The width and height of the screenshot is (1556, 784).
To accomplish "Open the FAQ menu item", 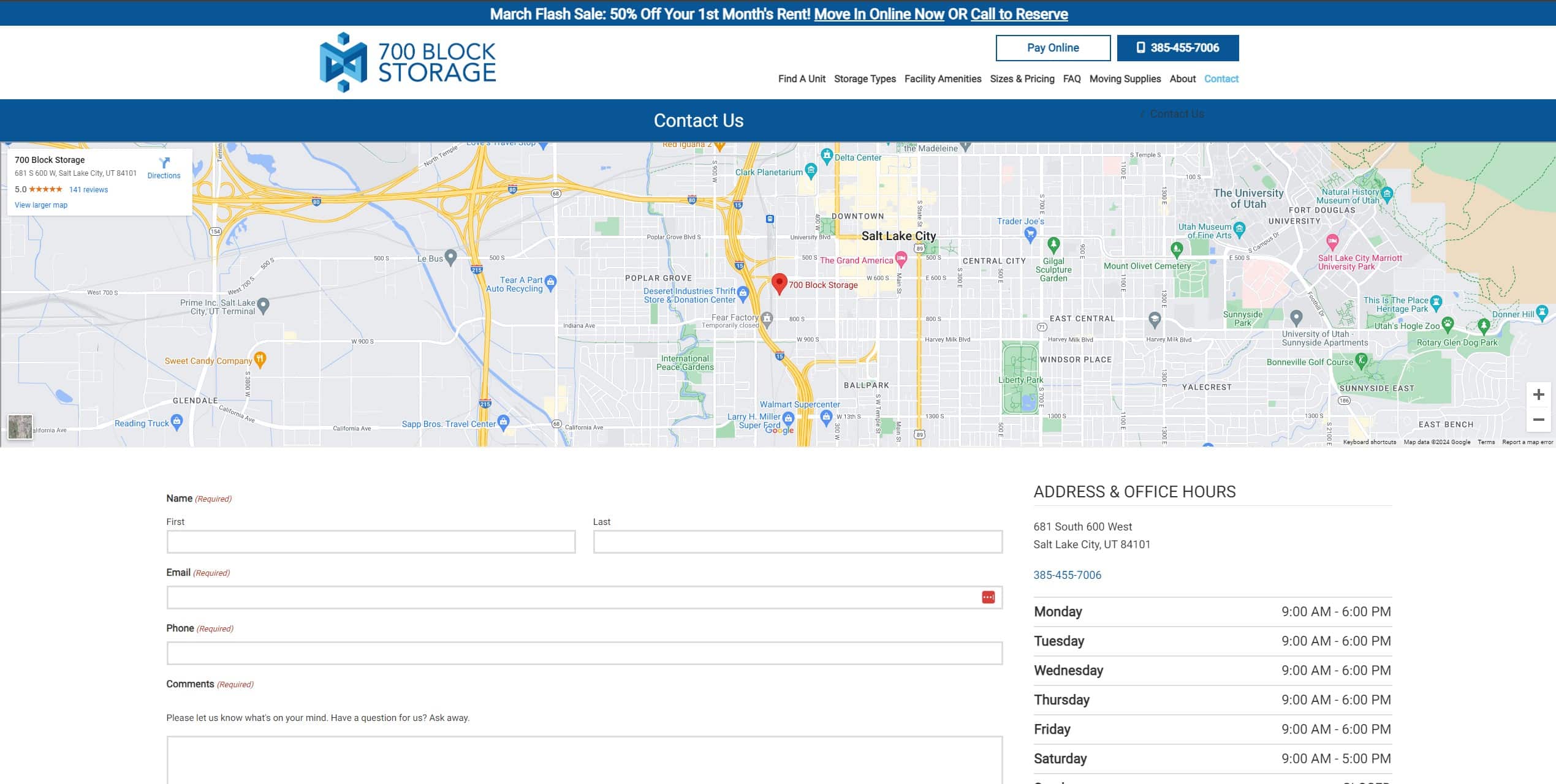I will coord(1072,79).
